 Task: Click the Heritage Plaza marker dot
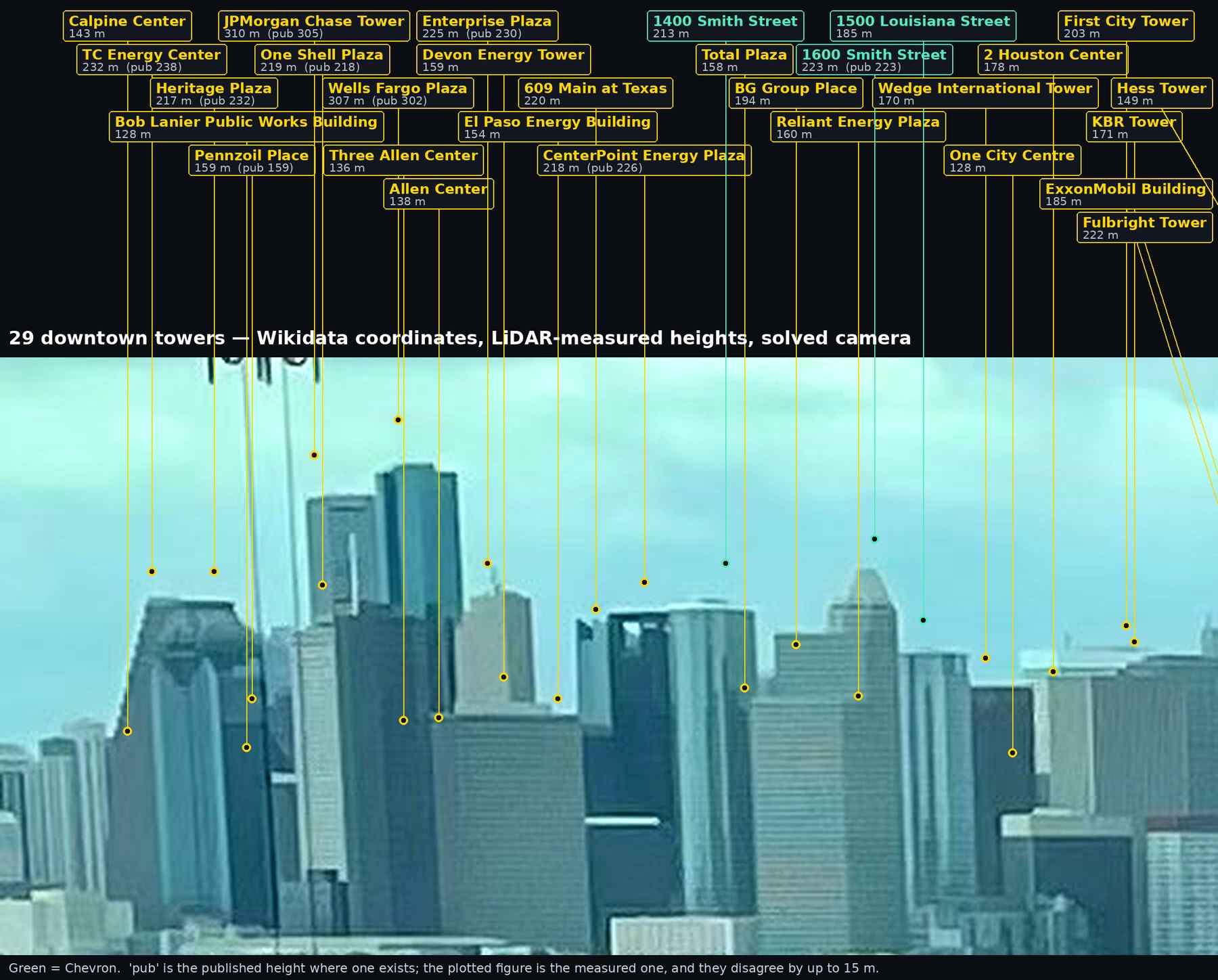pos(214,572)
